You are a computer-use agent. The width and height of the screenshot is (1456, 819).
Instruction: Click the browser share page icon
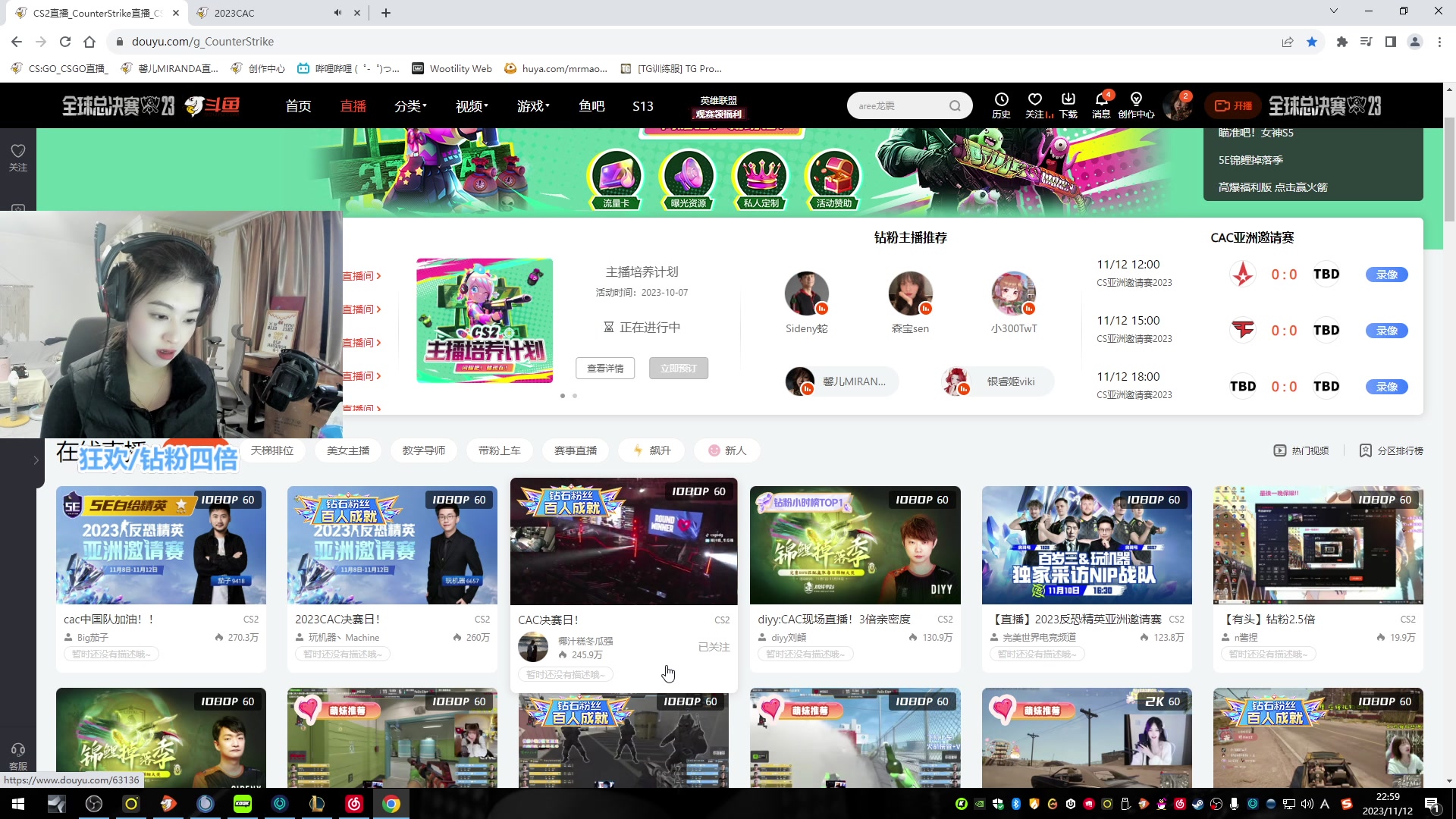coord(1288,42)
